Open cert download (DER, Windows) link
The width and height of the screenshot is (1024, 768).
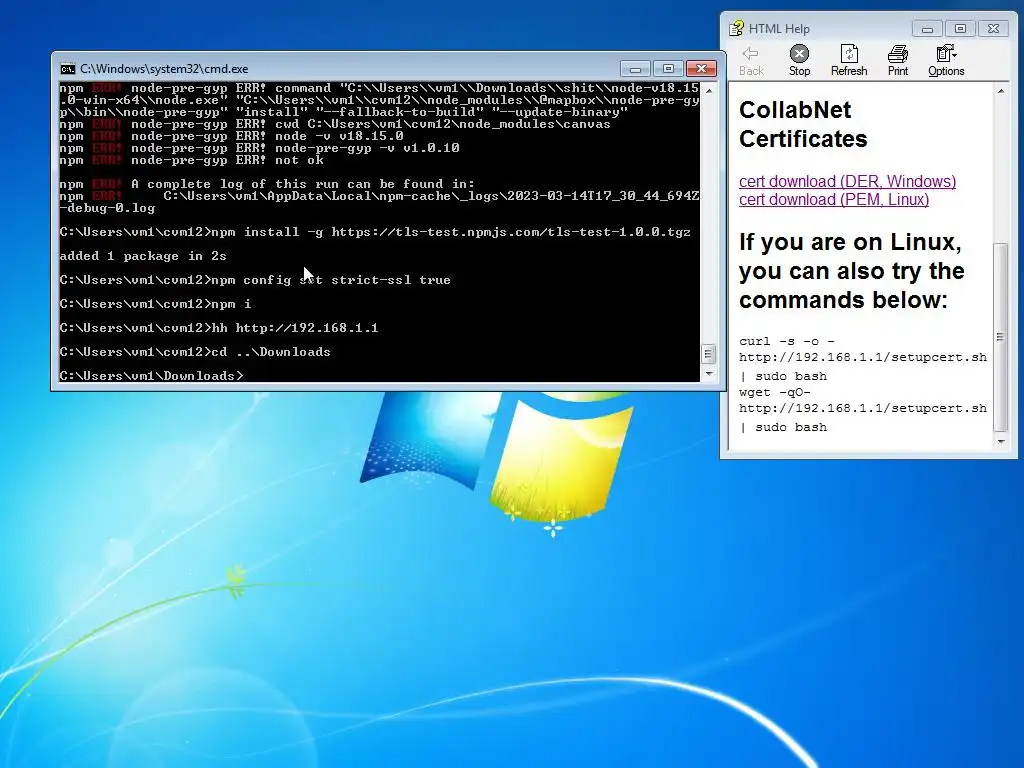[847, 181]
